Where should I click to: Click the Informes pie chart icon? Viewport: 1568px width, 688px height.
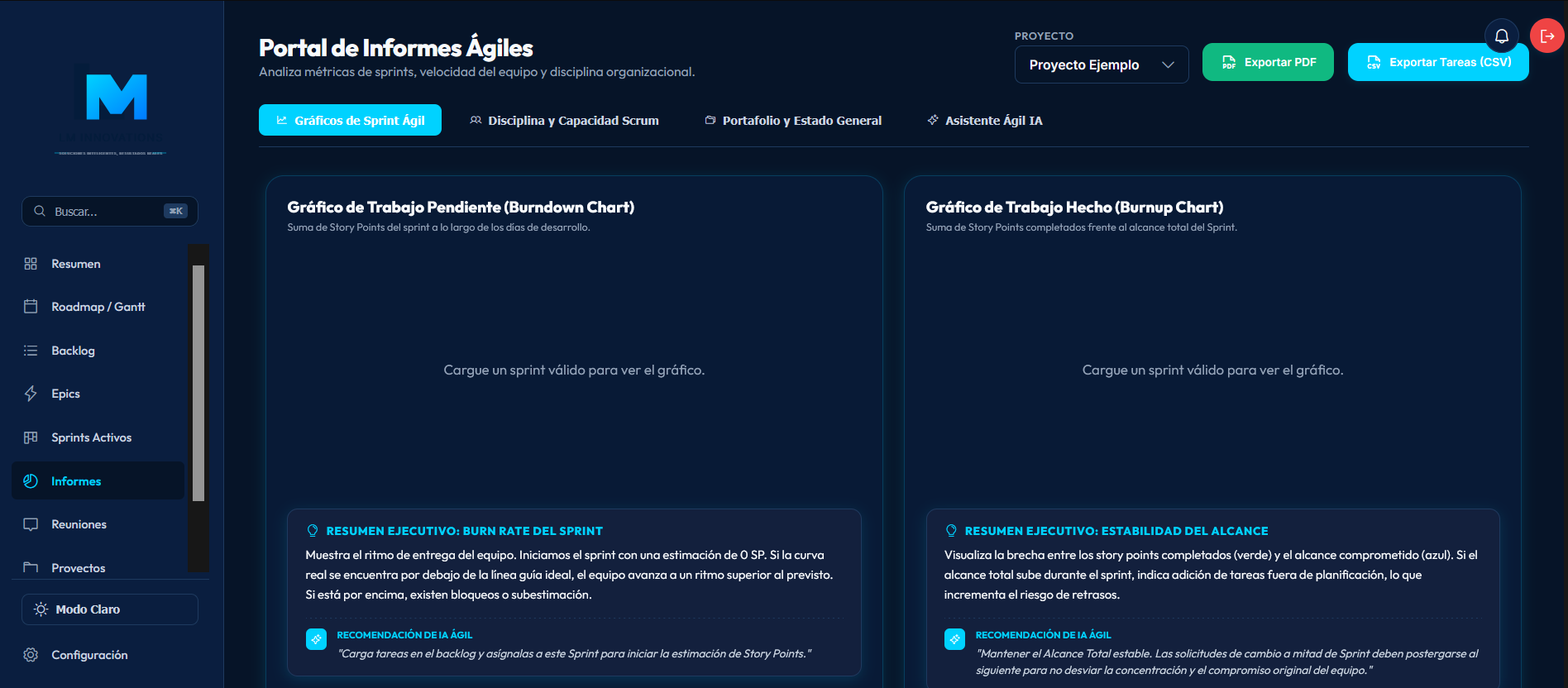31,481
